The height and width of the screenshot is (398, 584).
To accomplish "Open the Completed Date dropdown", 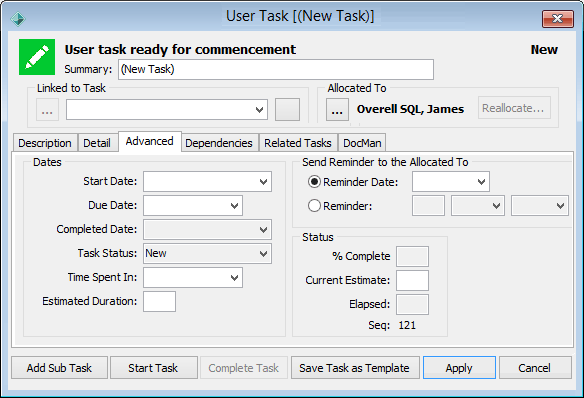I will click(x=263, y=229).
